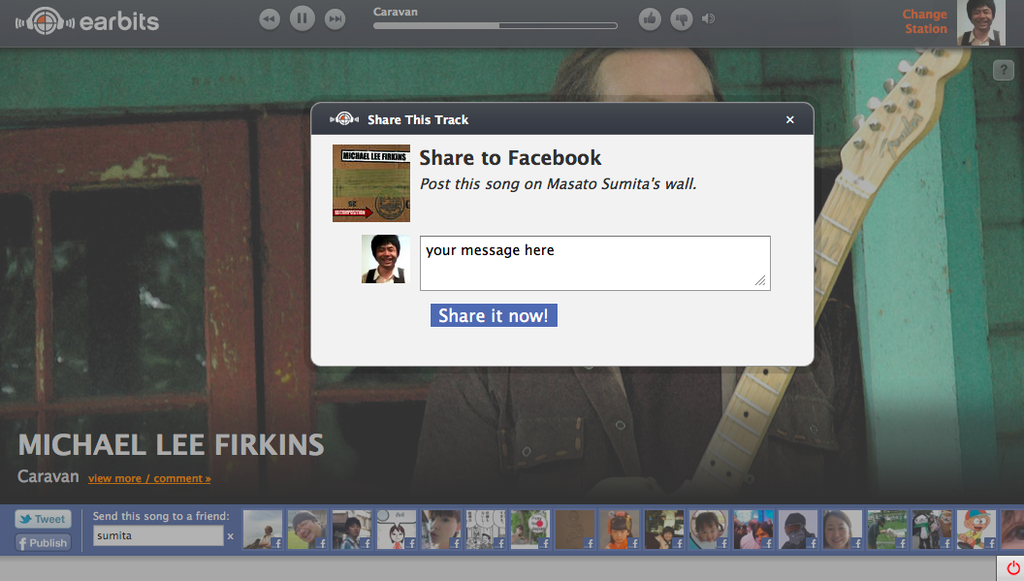The image size is (1024, 581).
Task: Click the Share it now! button
Action: point(494,315)
